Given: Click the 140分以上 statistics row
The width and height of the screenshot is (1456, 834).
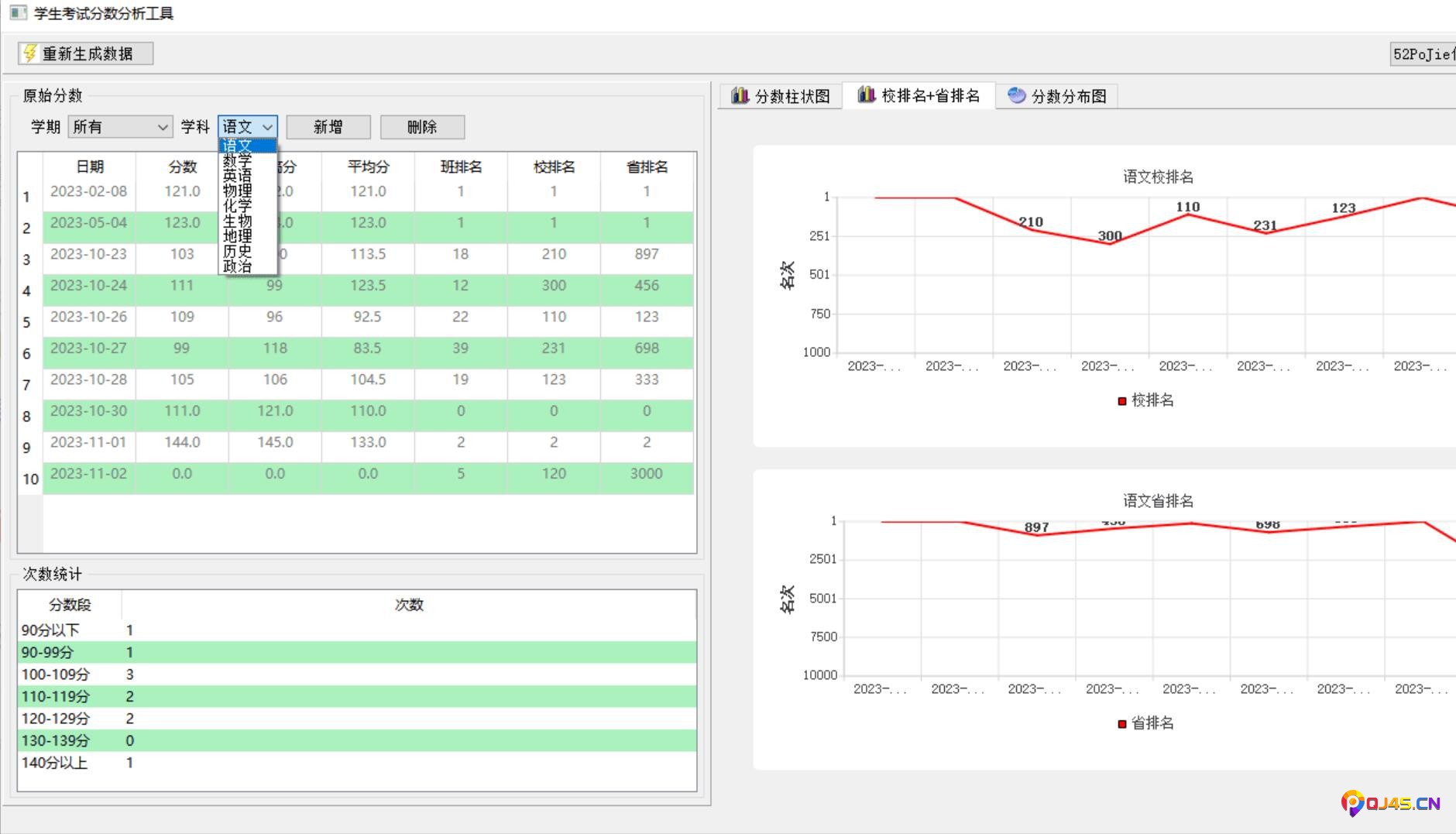Looking at the screenshot, I should 357,763.
